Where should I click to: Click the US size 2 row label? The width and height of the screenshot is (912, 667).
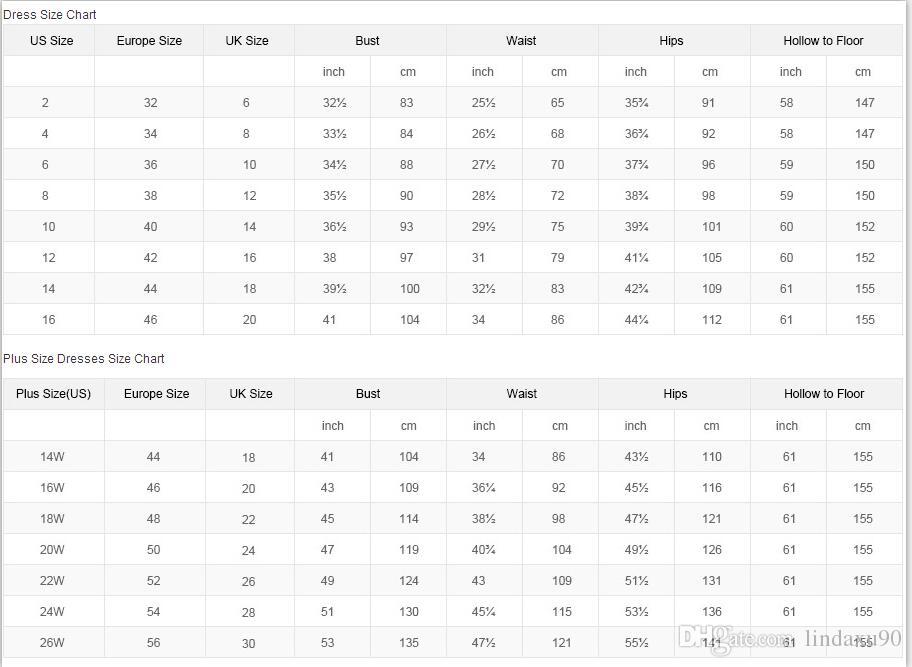[x=45, y=103]
